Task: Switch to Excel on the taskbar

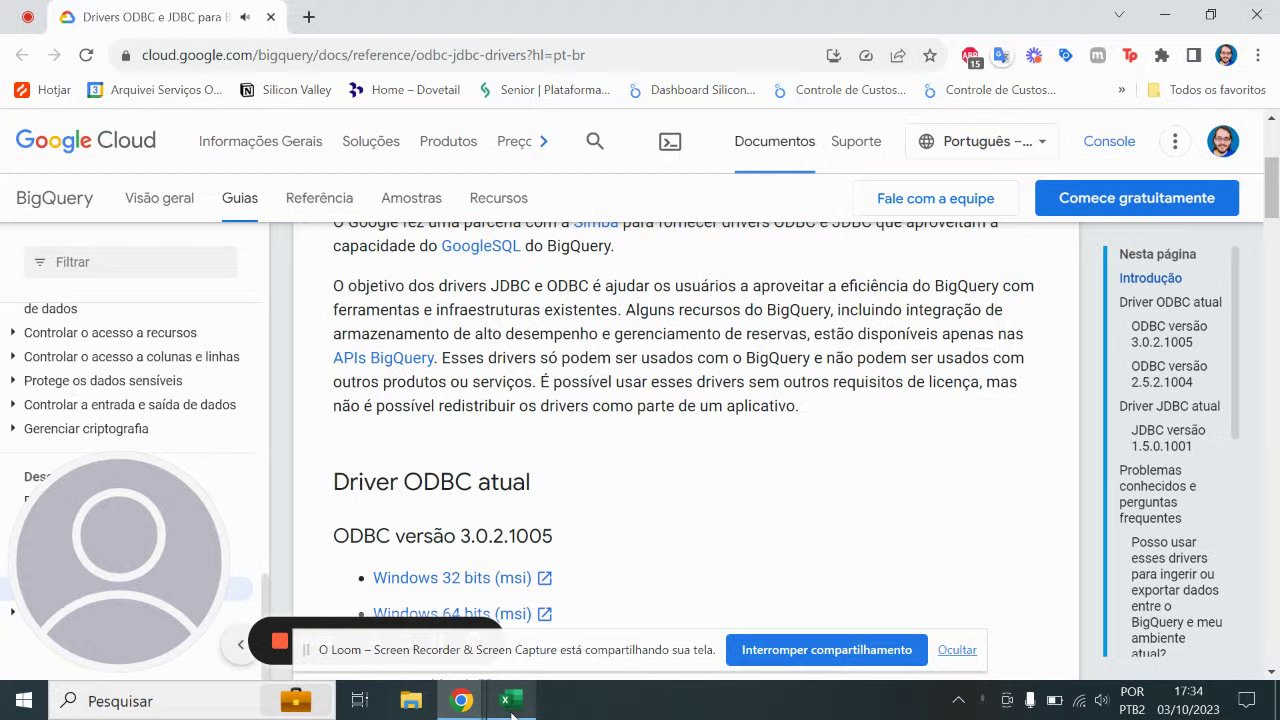Action: pyautogui.click(x=511, y=700)
